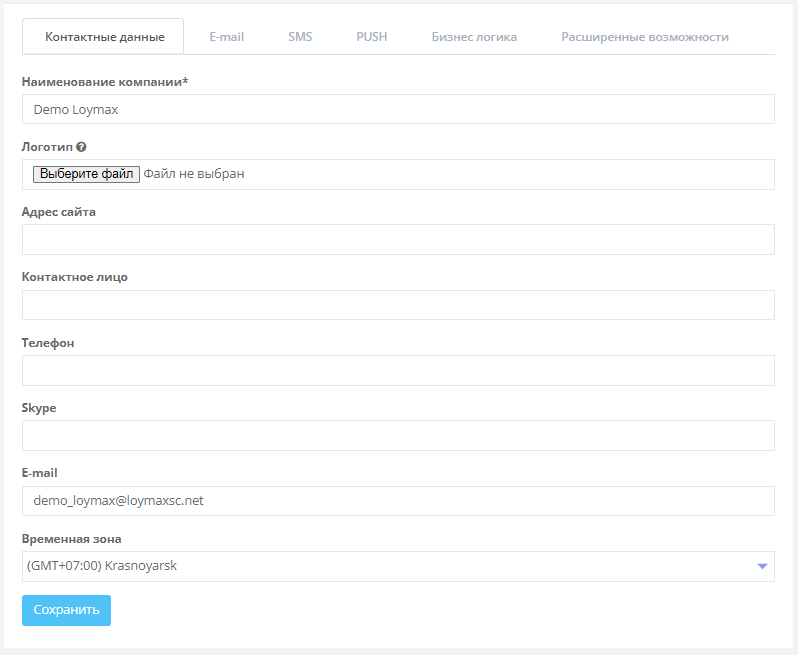
Task: Open the SMS tab
Action: pos(300,37)
